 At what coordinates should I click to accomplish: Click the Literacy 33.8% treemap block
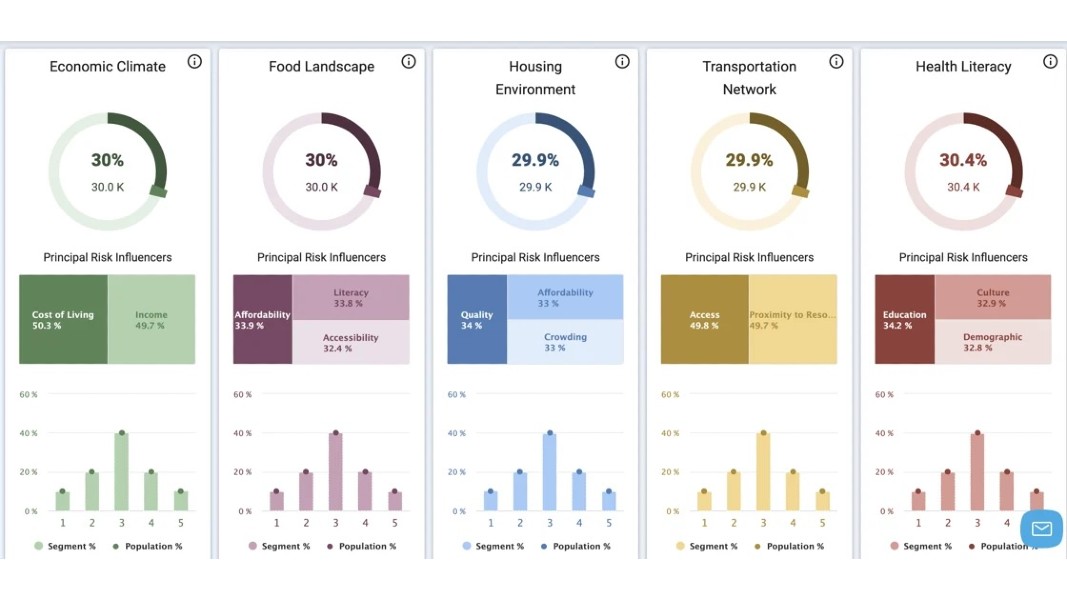[x=350, y=297]
